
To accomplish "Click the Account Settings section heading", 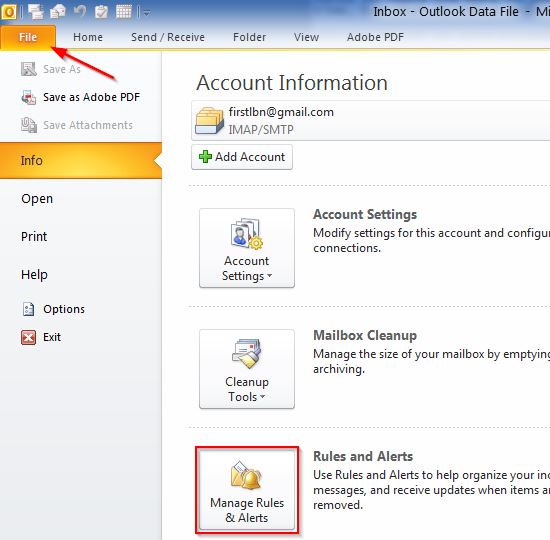I will click(365, 214).
